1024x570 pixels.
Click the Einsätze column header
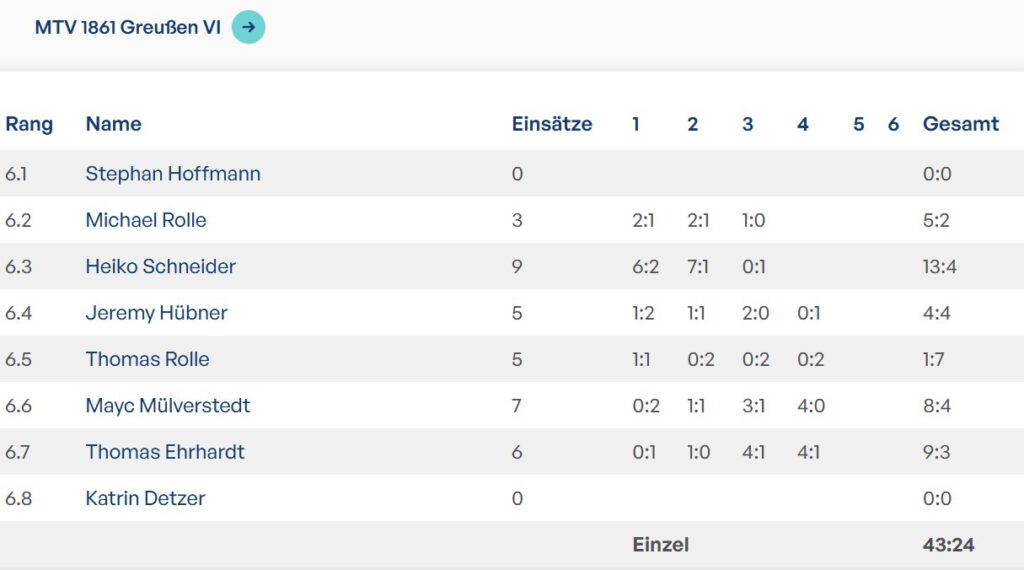(552, 124)
